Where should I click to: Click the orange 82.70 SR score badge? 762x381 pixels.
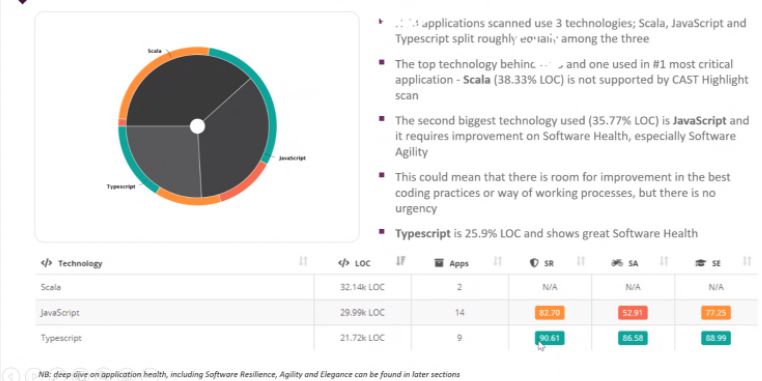point(550,312)
